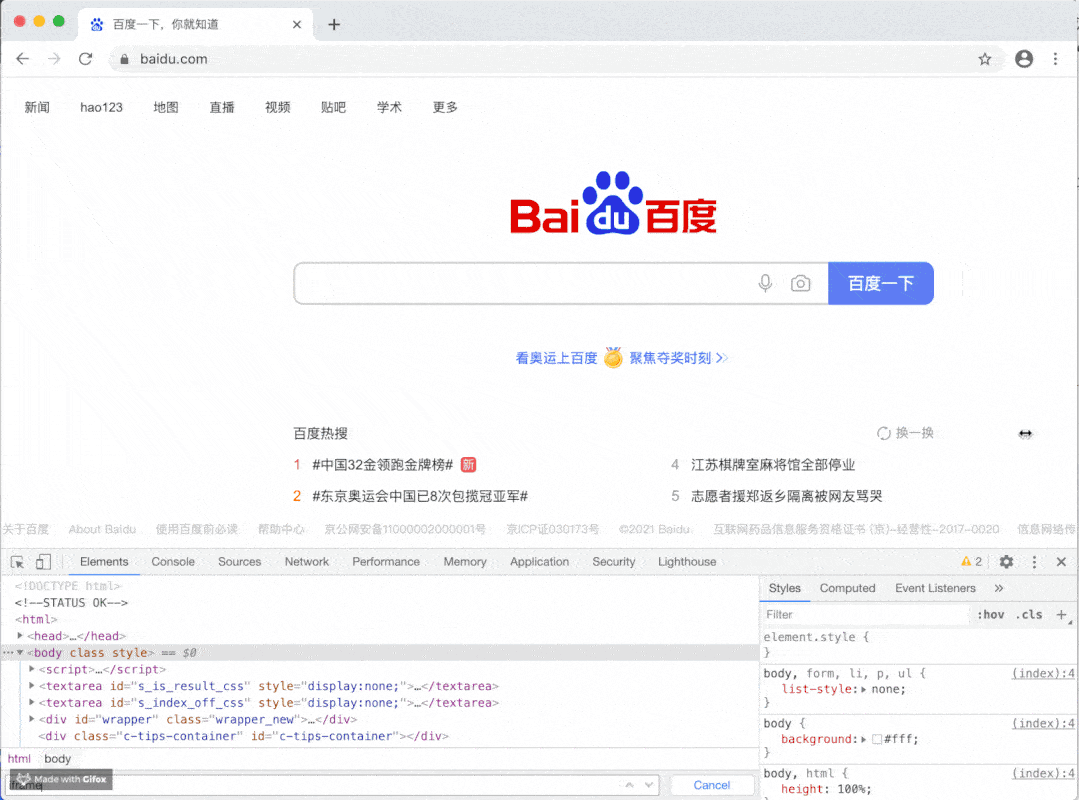The image size is (1079, 800).
Task: Close the 百度一下 browser tab
Action: pyautogui.click(x=297, y=25)
